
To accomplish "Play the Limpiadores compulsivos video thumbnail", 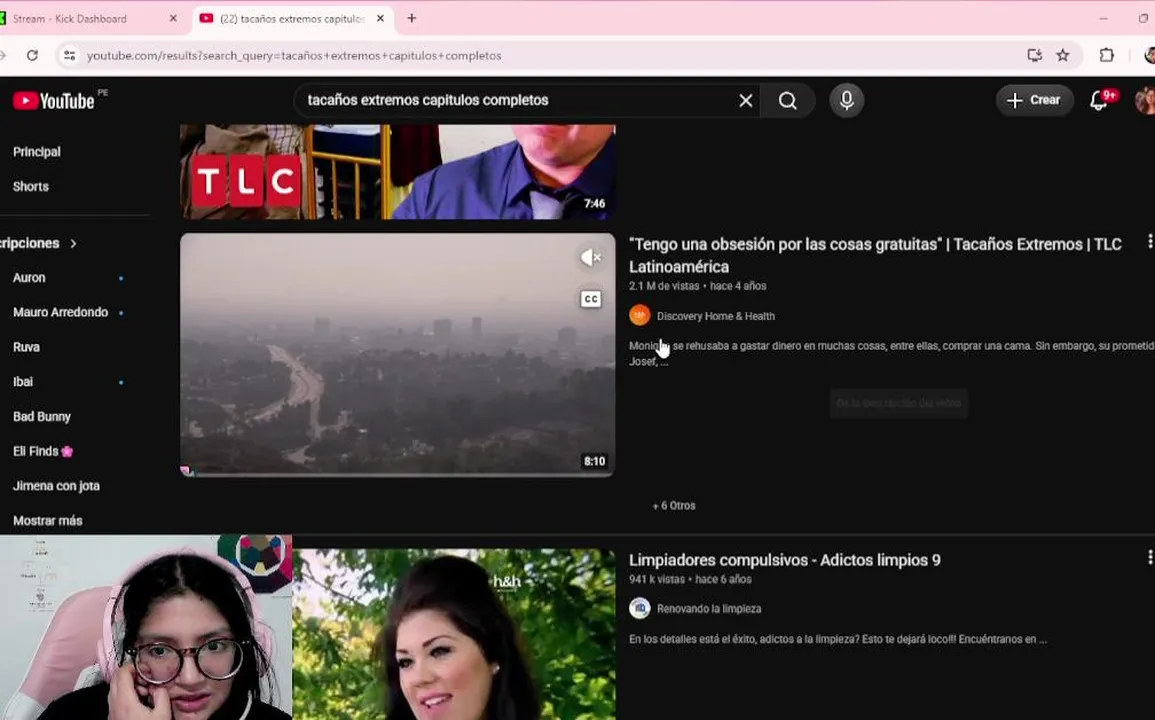I will pyautogui.click(x=454, y=635).
